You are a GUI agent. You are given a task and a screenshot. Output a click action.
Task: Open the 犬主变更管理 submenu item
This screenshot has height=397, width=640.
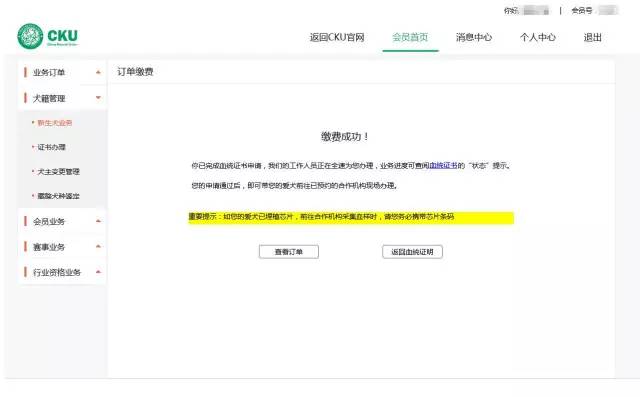click(58, 171)
